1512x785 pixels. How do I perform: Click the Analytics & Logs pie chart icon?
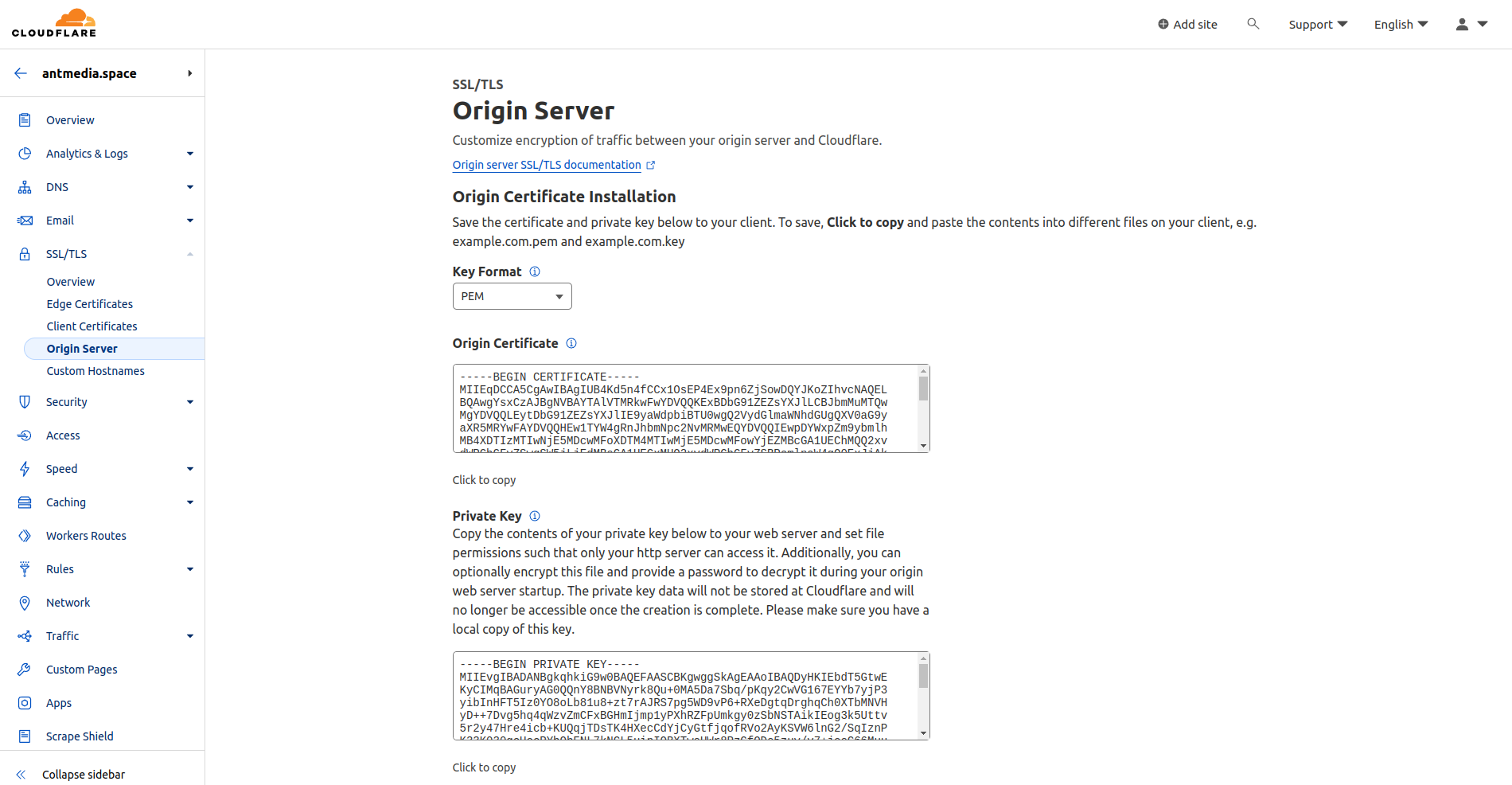(25, 154)
